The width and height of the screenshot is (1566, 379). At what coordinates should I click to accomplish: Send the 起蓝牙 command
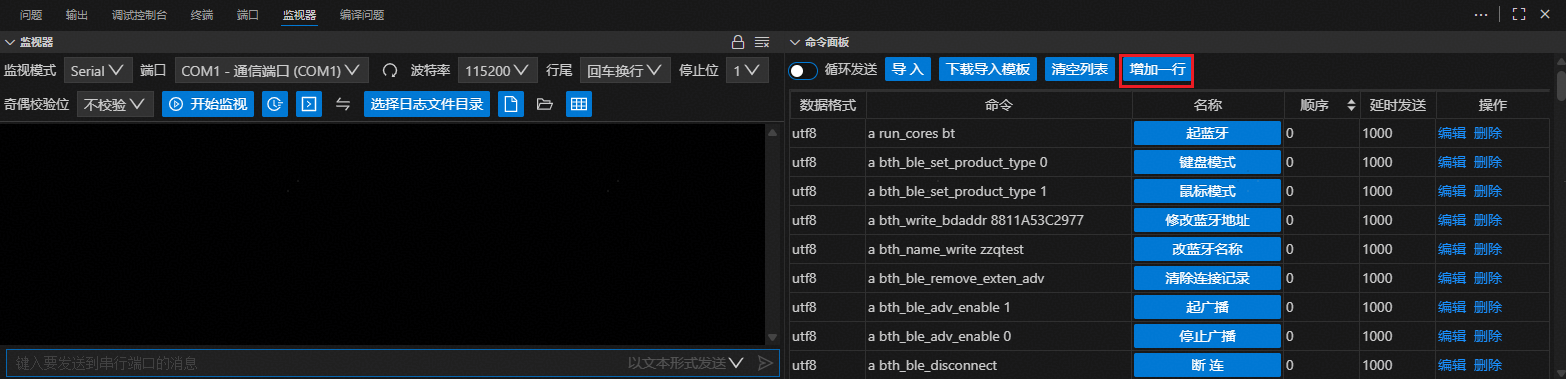(x=1207, y=133)
